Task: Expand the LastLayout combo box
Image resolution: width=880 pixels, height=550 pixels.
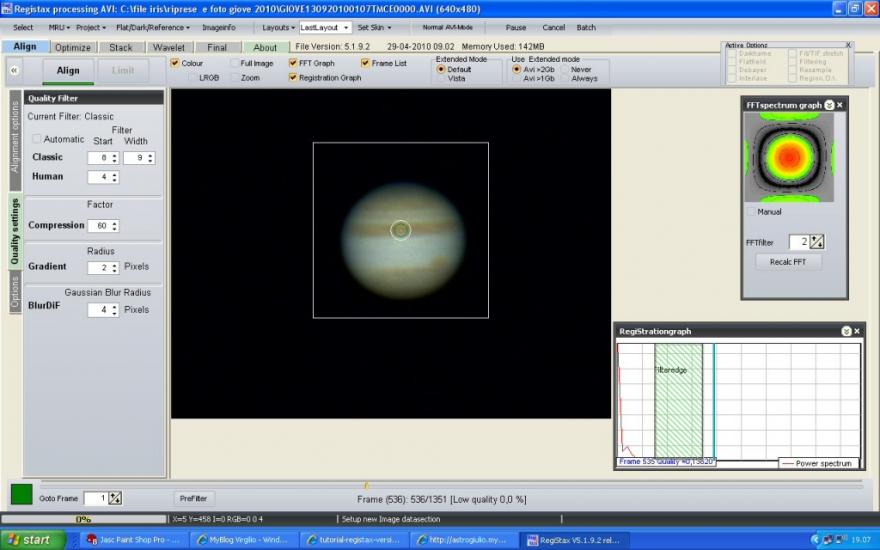Action: pyautogui.click(x=346, y=28)
